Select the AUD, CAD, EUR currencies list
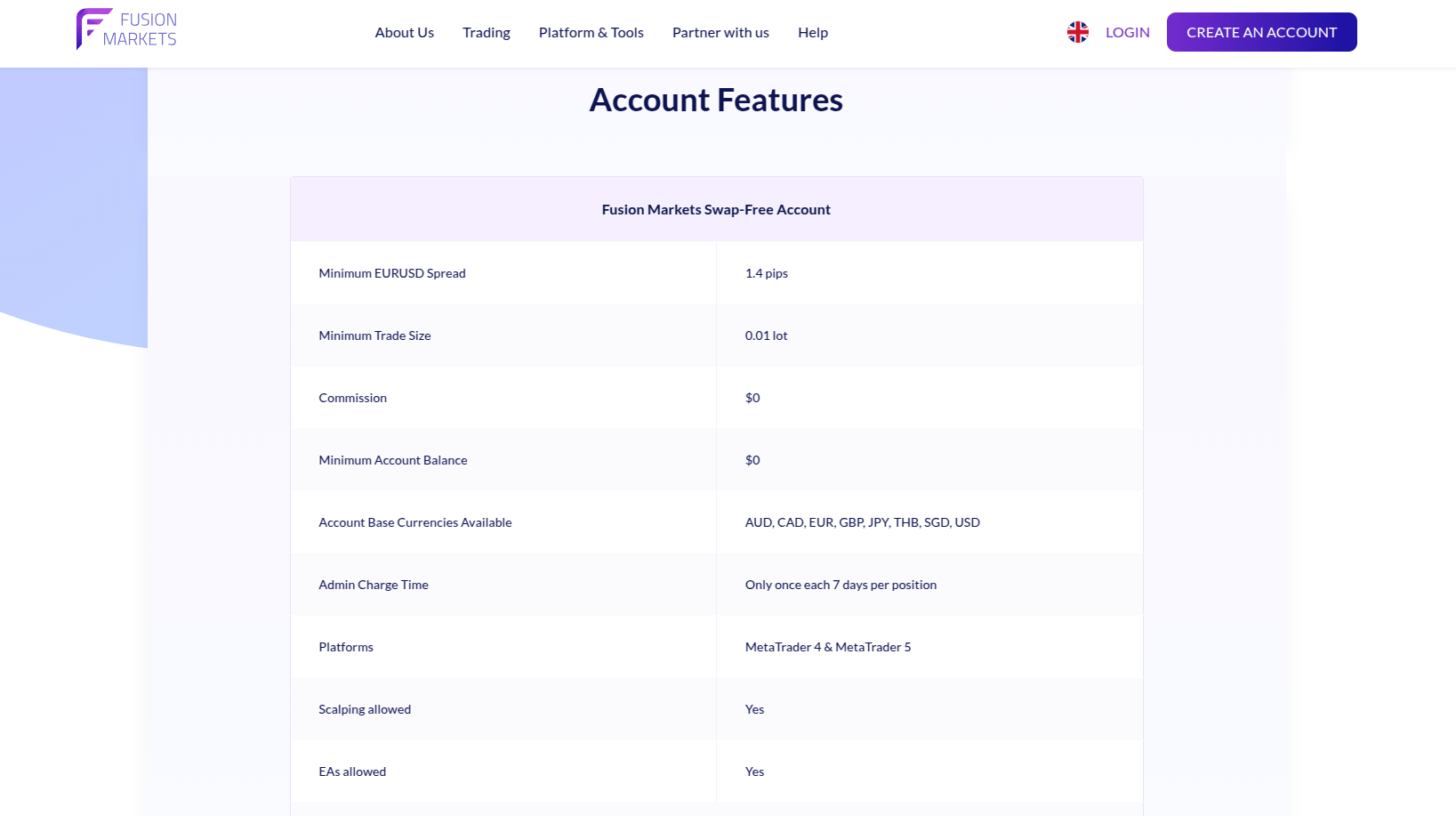Image resolution: width=1456 pixels, height=816 pixels. pyautogui.click(x=863, y=522)
